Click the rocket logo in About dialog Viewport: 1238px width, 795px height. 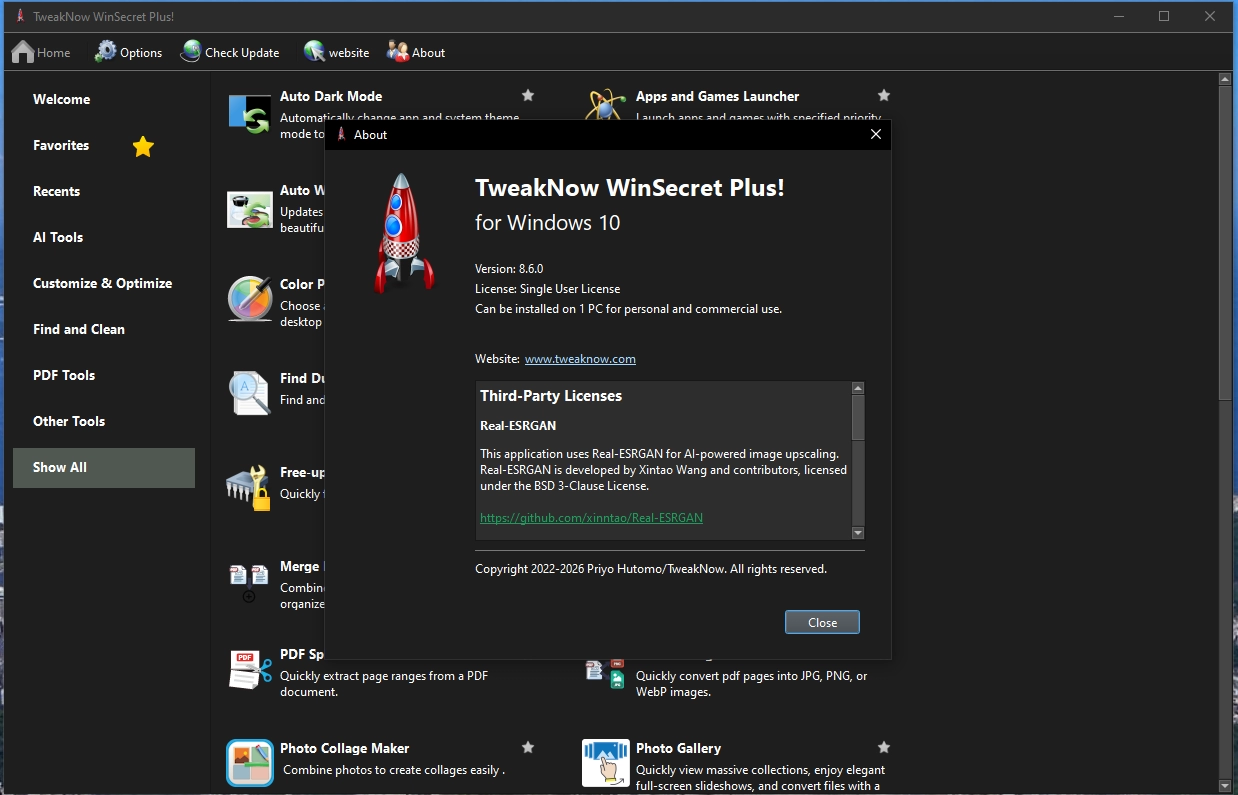pyautogui.click(x=403, y=233)
